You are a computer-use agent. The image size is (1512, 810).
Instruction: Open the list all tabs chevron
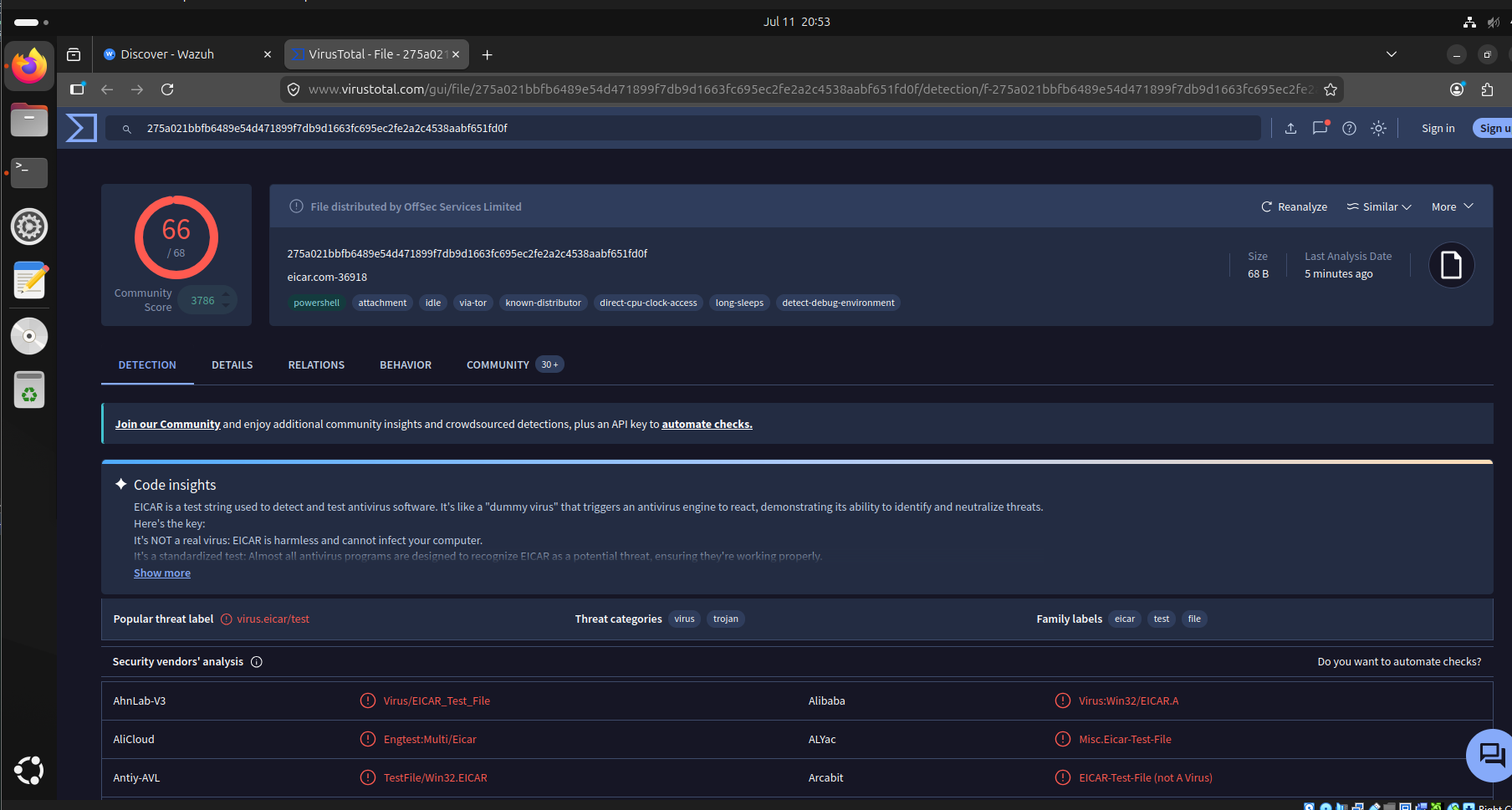(x=1392, y=54)
